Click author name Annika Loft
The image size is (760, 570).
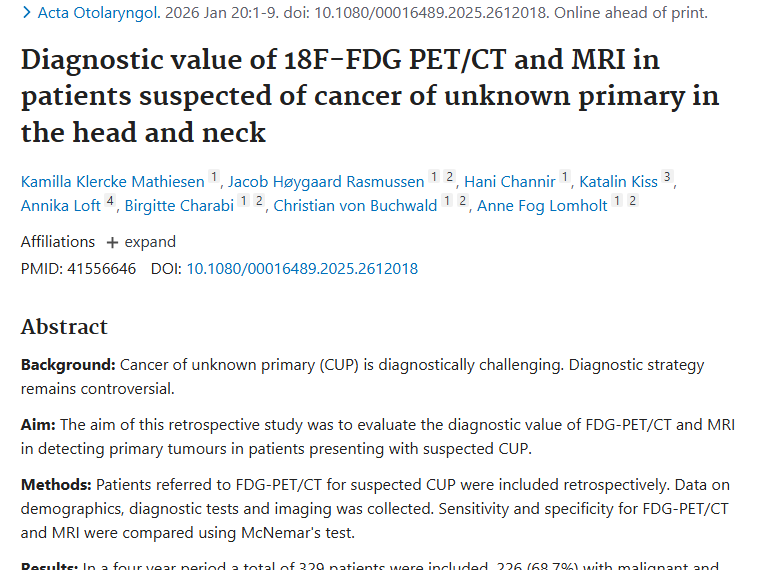point(62,206)
